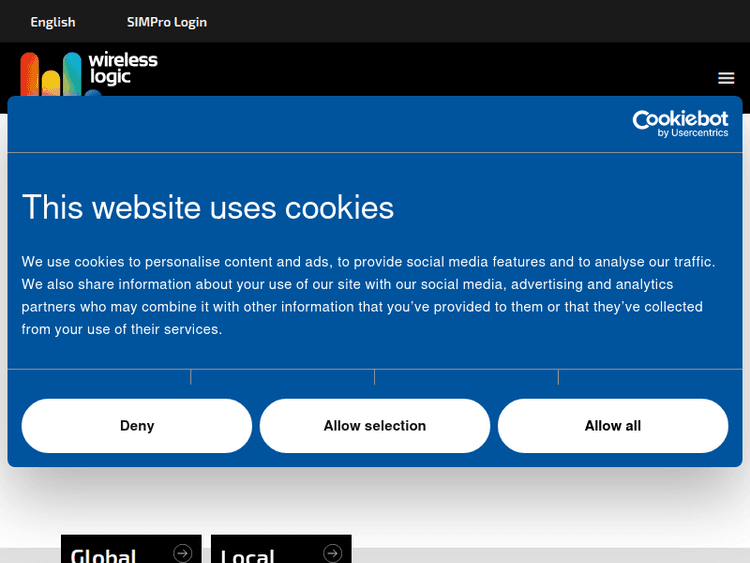Deny all cookies
This screenshot has height=563, width=750.
tap(137, 426)
